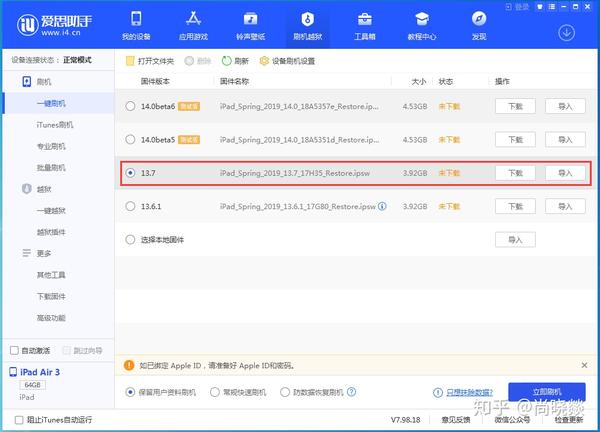The height and width of the screenshot is (432, 600).
Task: Open the 我的设备 device section
Action: click(136, 26)
